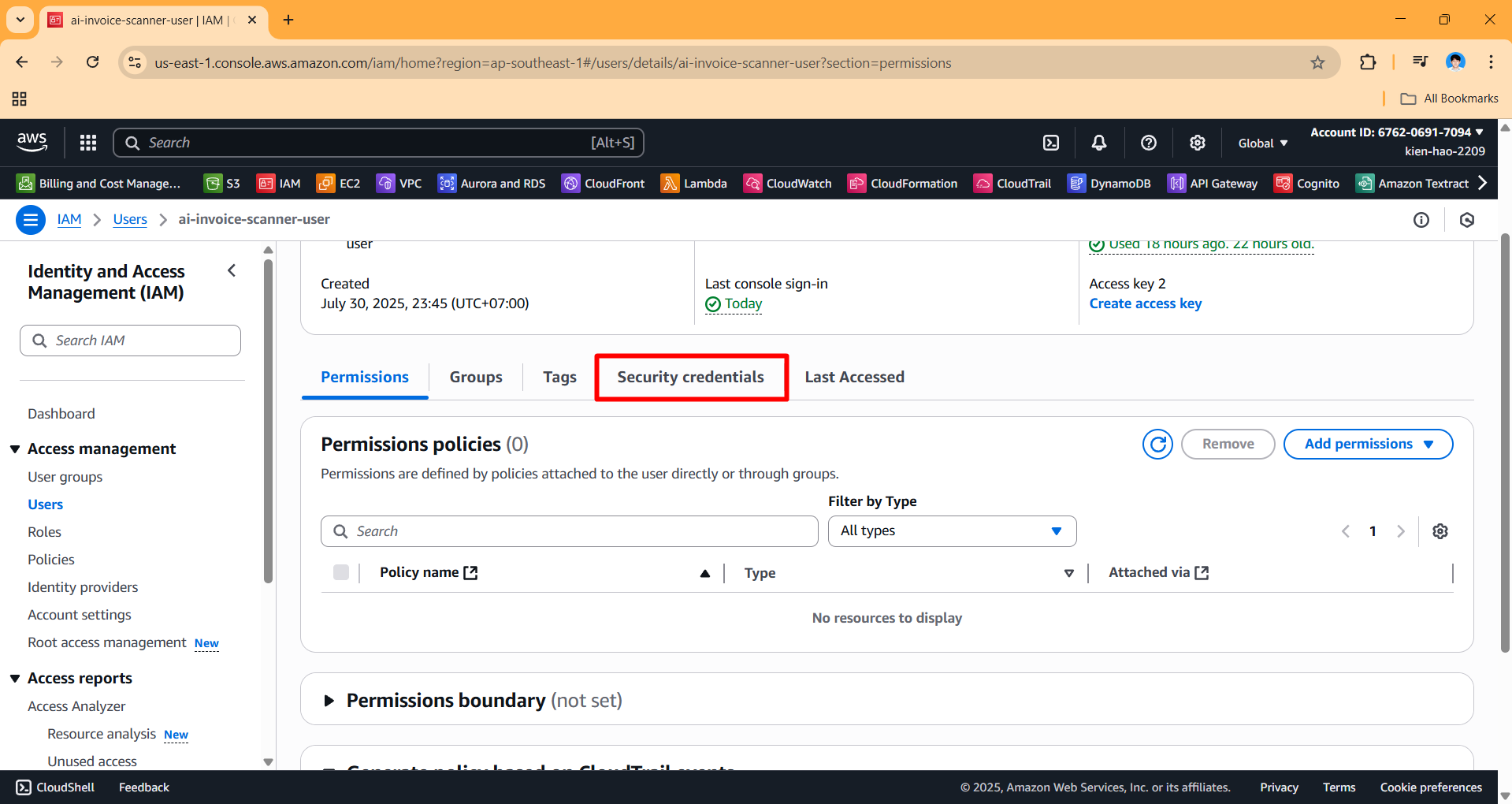Open the AWS services grid menu
The image size is (1512, 804).
(87, 143)
